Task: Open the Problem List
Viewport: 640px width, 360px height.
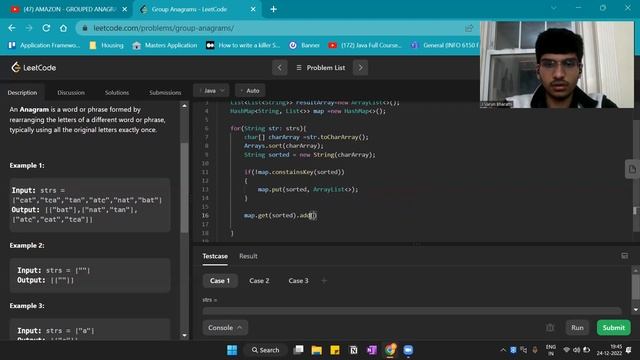Action: [x=321, y=68]
